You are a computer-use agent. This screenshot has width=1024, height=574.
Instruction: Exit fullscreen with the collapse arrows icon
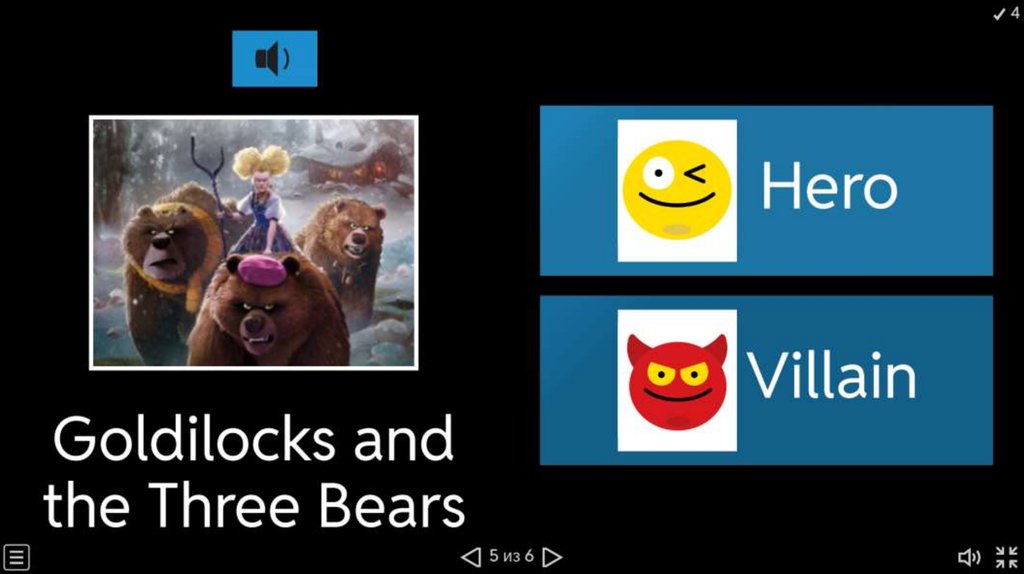pyautogui.click(x=1006, y=557)
